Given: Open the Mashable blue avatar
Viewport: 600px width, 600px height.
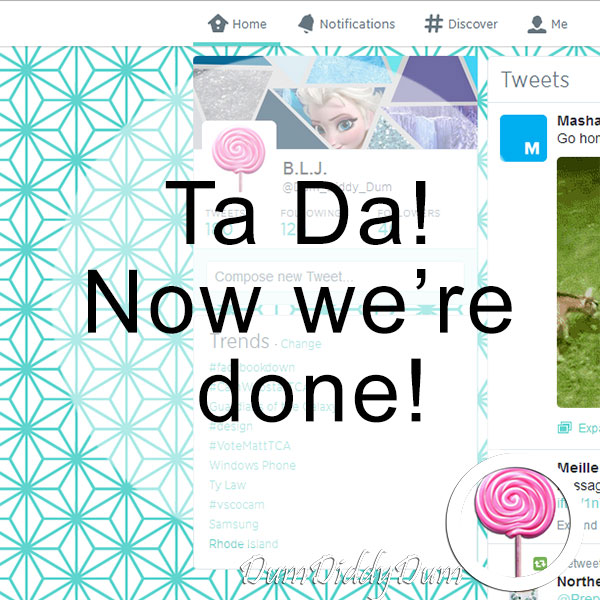Looking at the screenshot, I should point(523,138).
